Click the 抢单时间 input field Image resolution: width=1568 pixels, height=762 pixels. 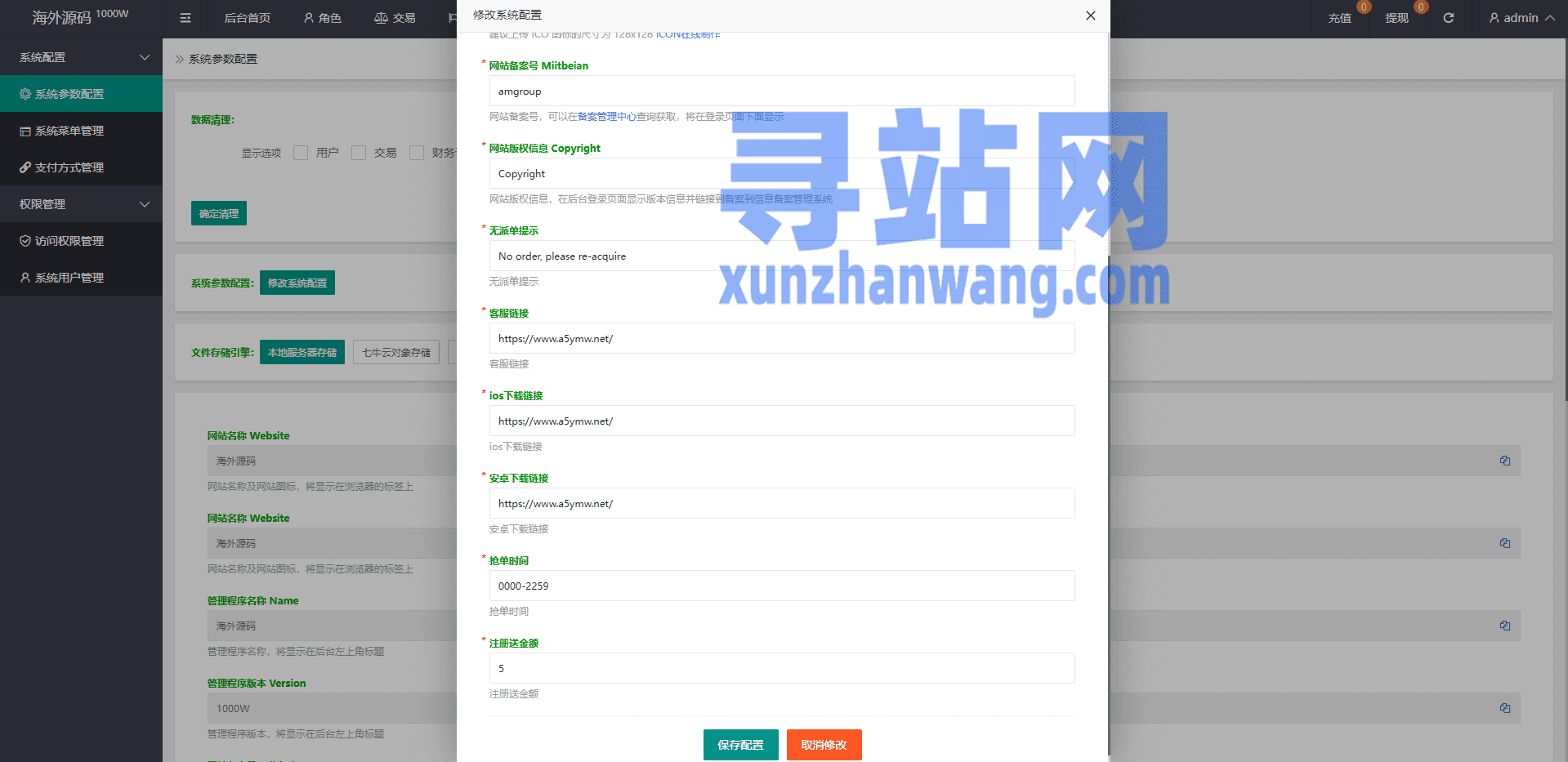click(782, 586)
